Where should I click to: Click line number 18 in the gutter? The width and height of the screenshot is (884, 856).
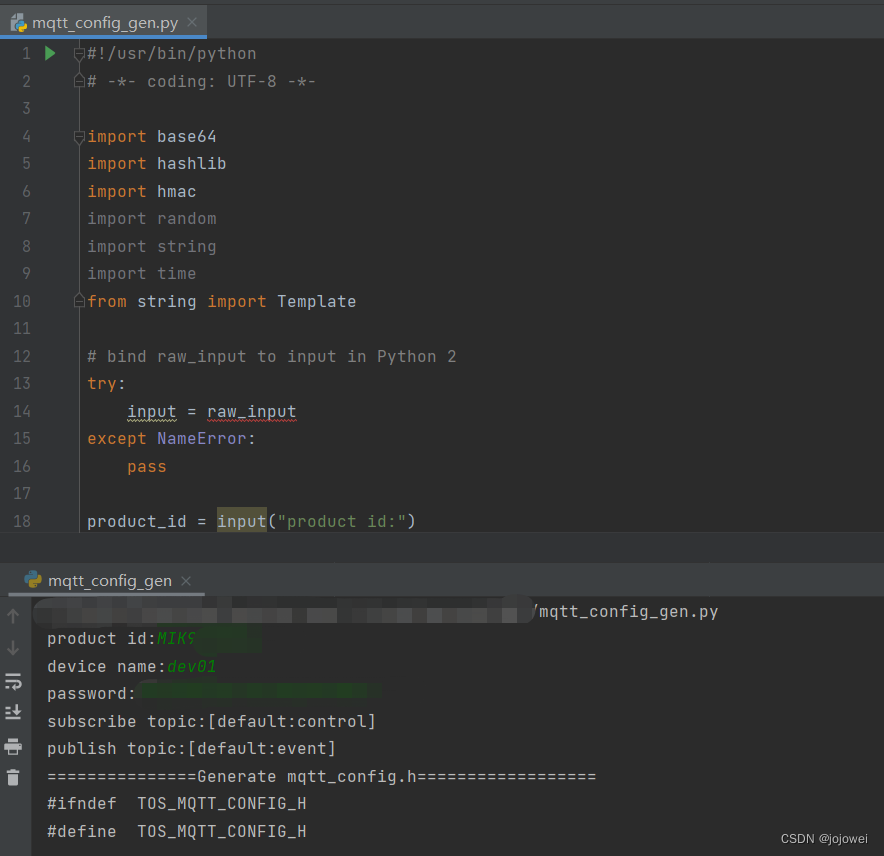coord(22,521)
